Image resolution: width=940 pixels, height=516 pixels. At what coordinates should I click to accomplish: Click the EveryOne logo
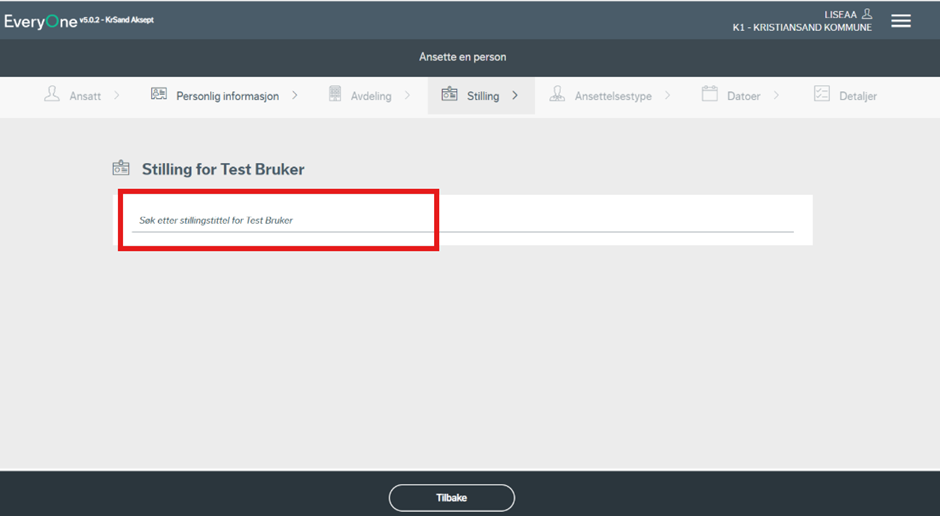[40, 21]
